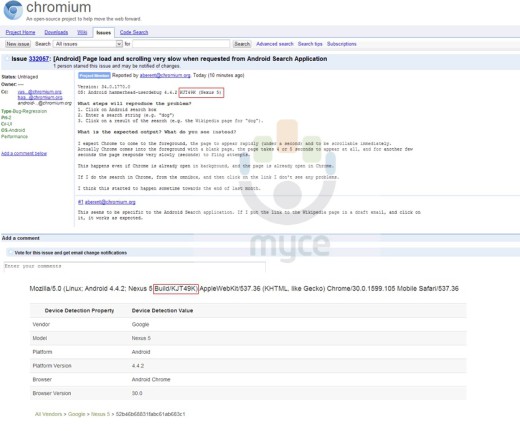Click Add a comment below link
The width and height of the screenshot is (520, 431).
(x=24, y=153)
